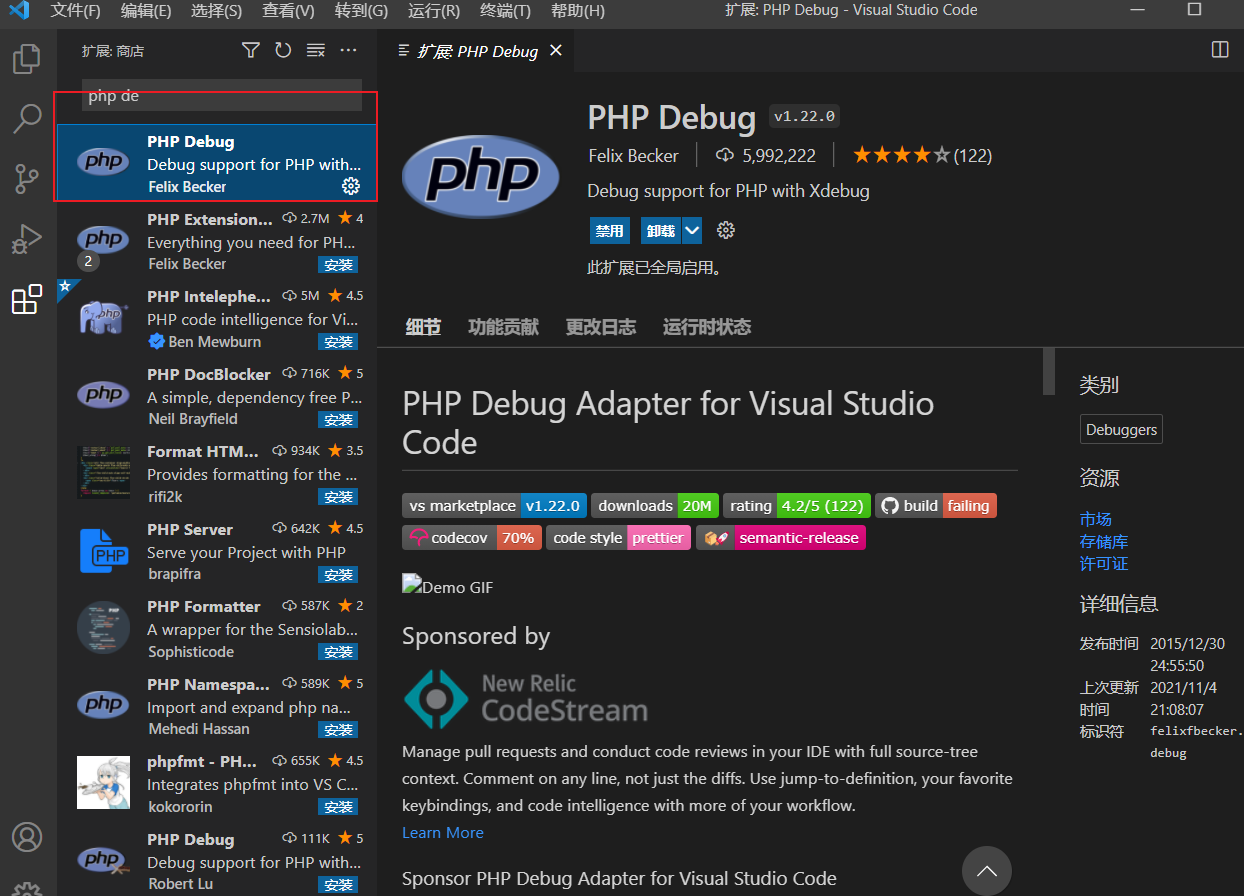Open the gear settings beside uninstall button
The width and height of the screenshot is (1244, 896).
pos(726,230)
